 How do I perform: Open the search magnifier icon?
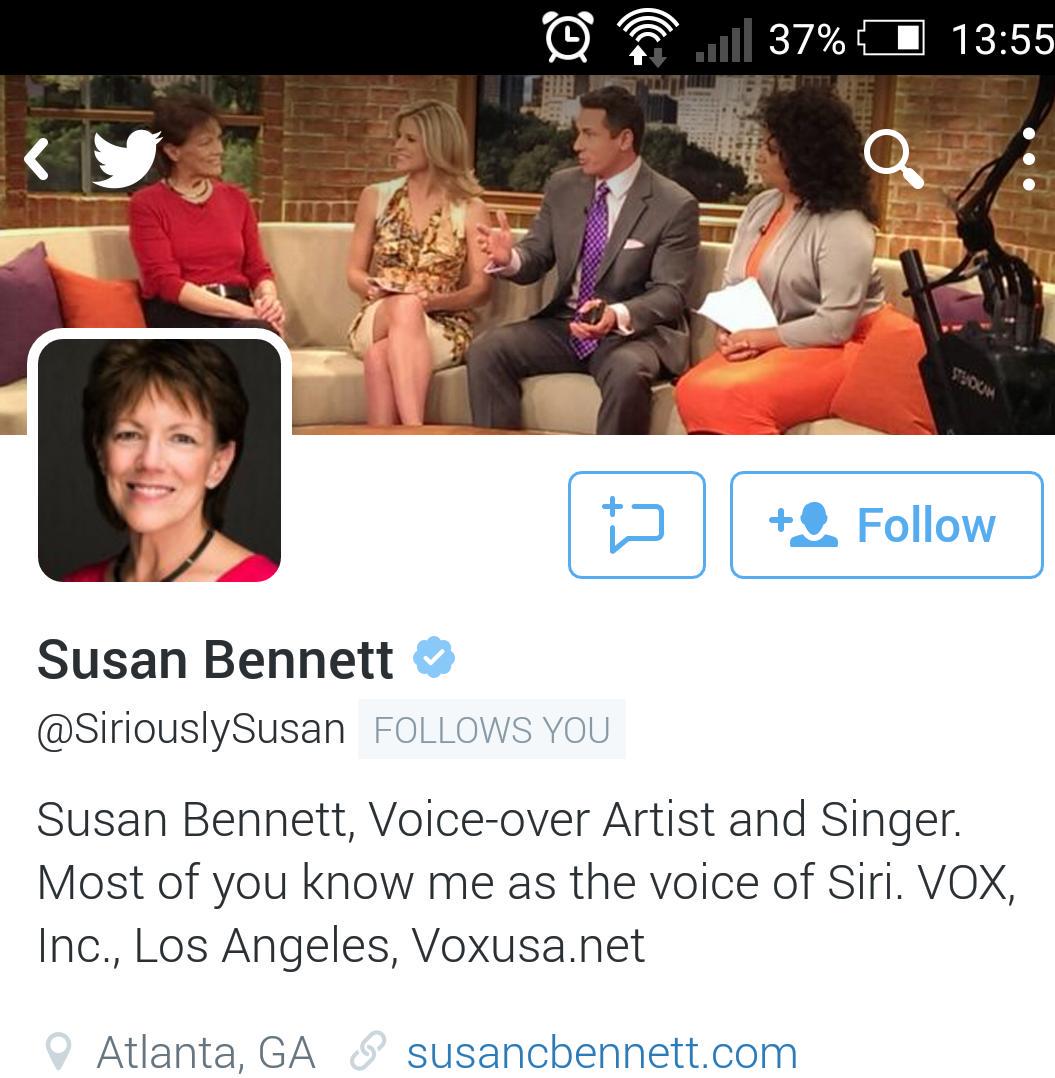893,159
